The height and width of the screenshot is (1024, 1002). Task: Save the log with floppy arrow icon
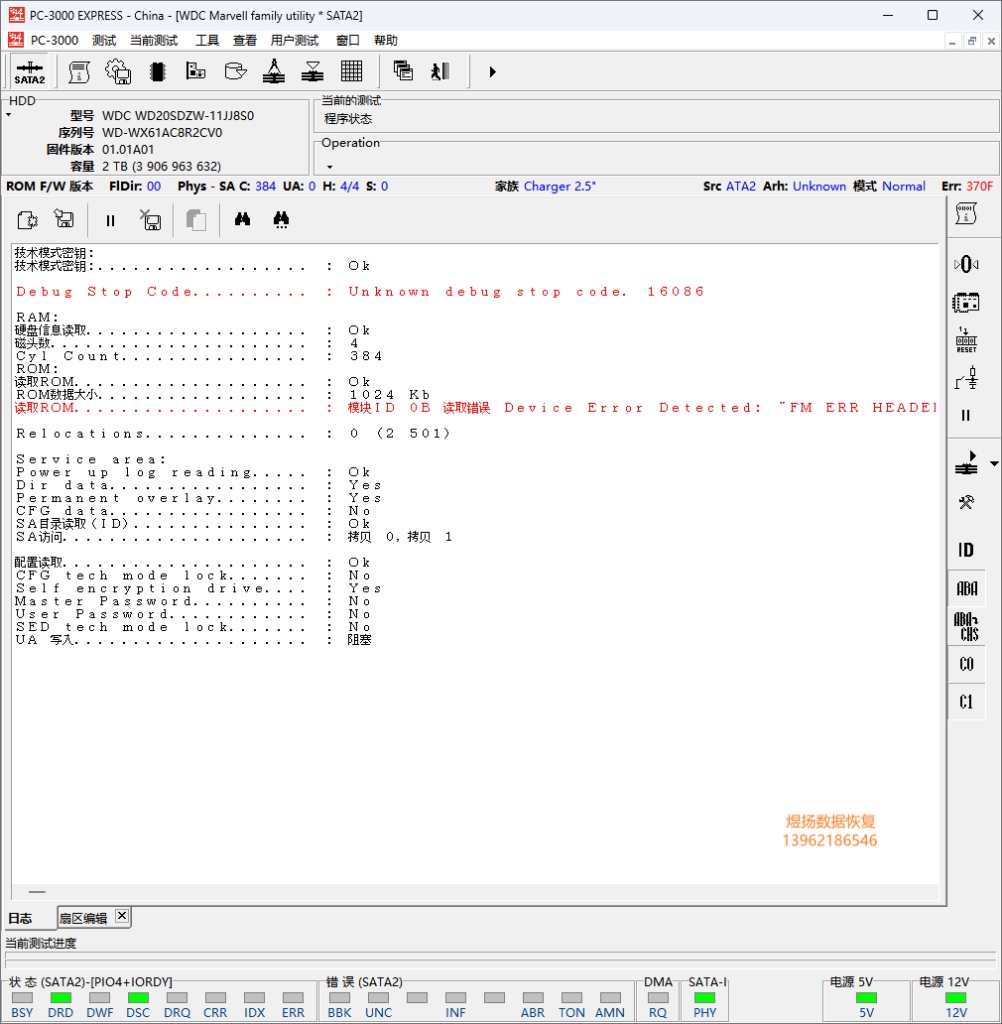pyautogui.click(x=64, y=219)
